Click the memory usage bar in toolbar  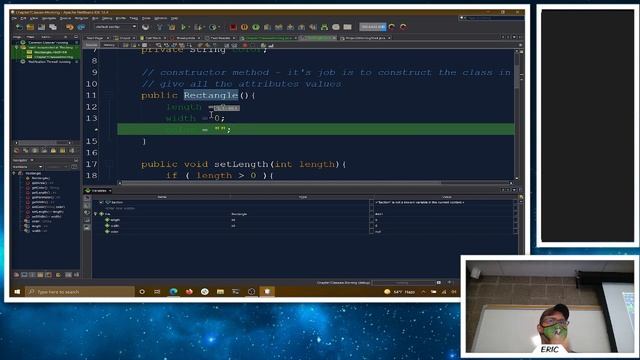373,27
